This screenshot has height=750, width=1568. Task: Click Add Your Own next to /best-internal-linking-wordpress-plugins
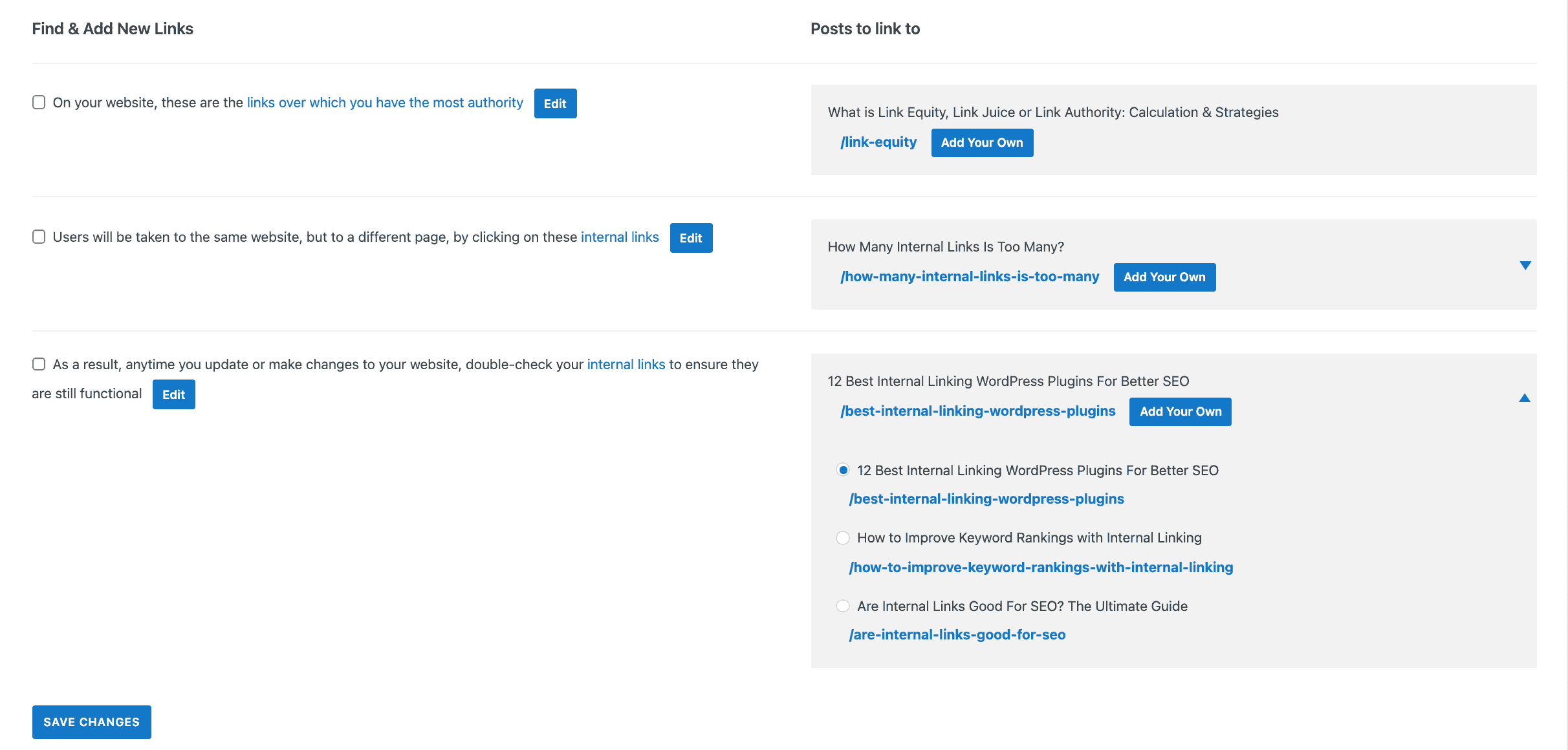pos(1181,412)
